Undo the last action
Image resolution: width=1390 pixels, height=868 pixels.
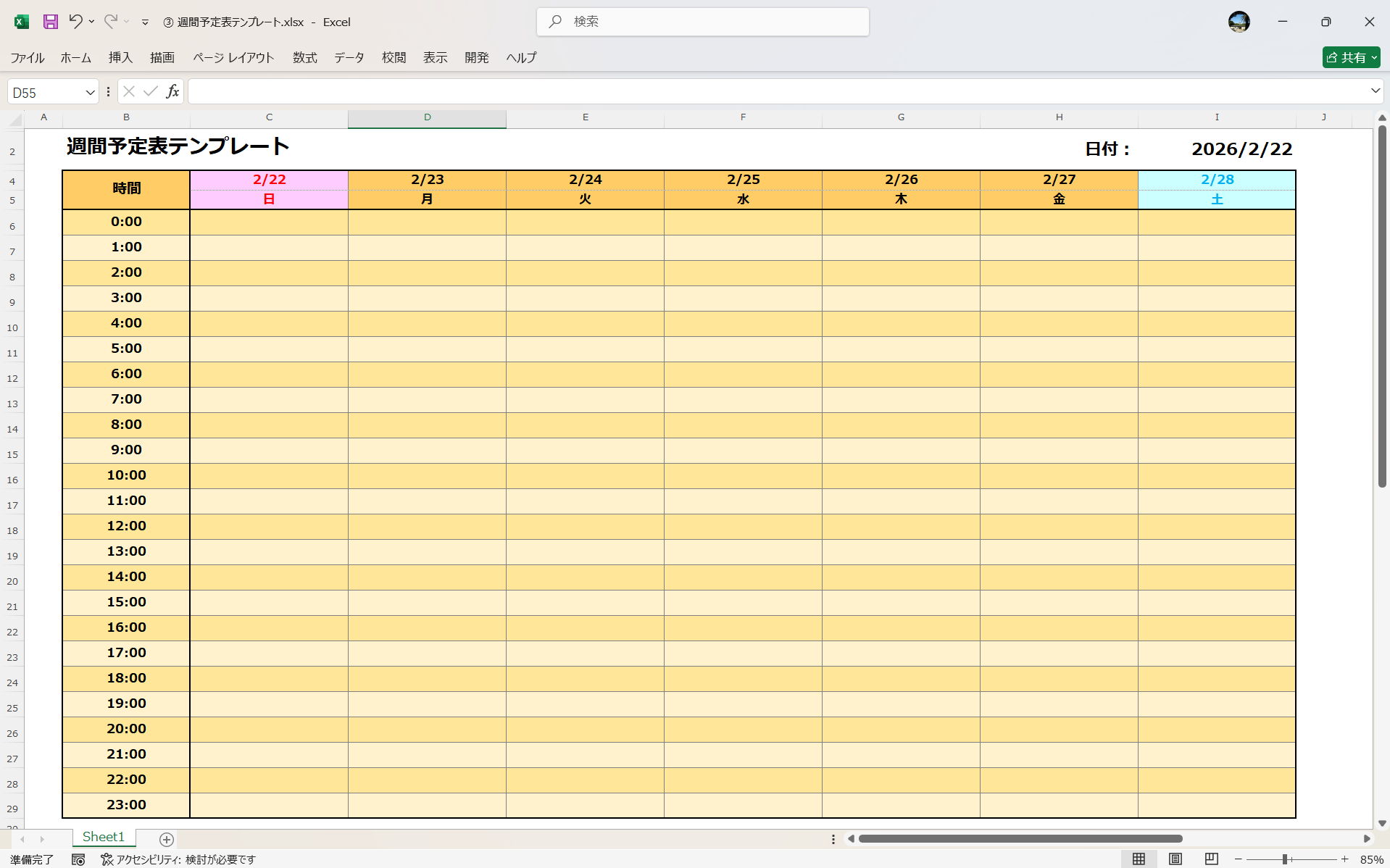pos(76,22)
